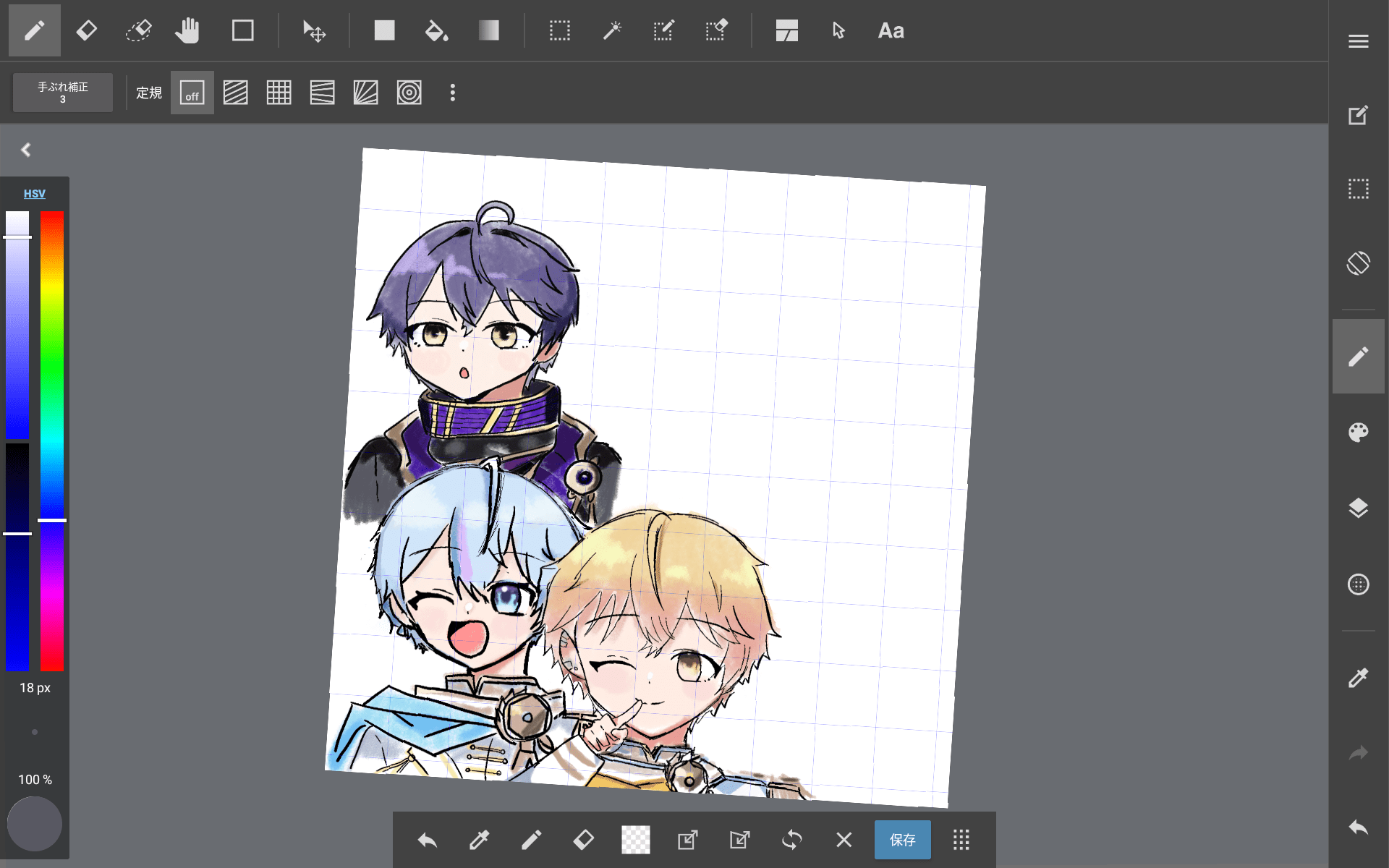Tap the undo arrow in right sidebar
This screenshot has height=868, width=1389.
point(1358,827)
